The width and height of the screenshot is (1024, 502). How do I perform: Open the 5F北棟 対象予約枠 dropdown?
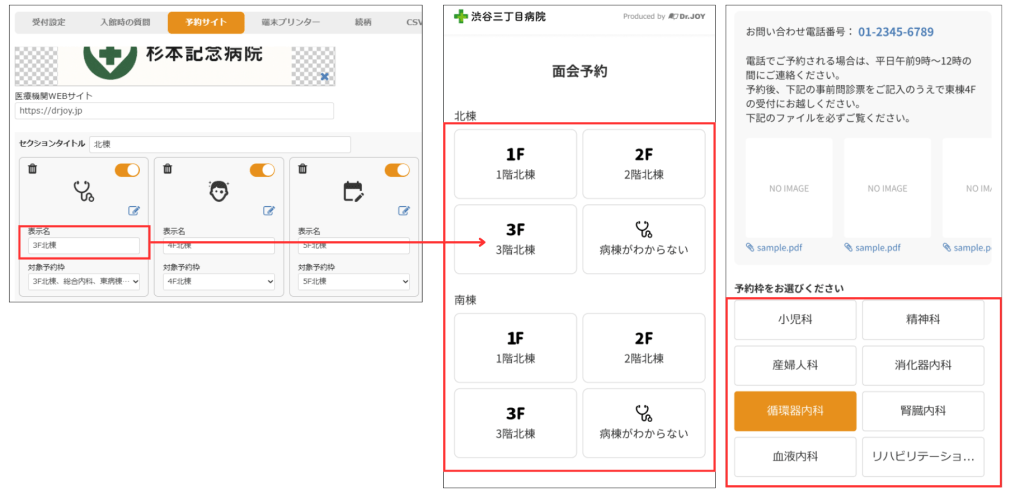tap(353, 282)
